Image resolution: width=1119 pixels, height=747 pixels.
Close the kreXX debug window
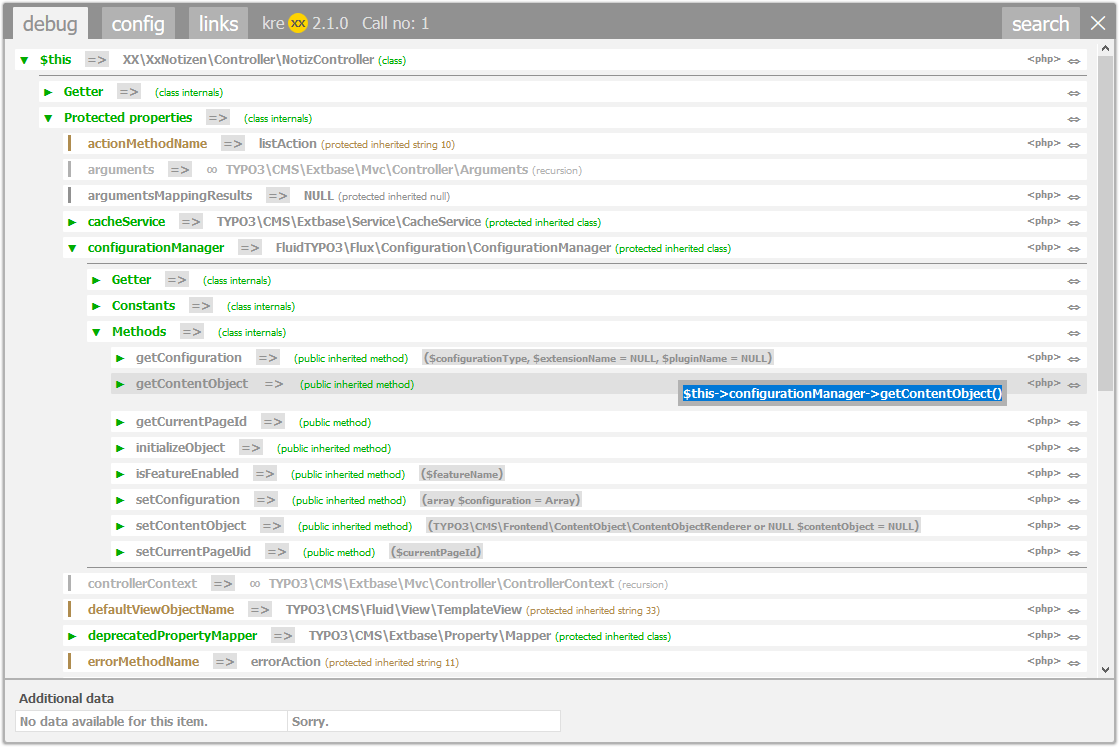click(1098, 24)
